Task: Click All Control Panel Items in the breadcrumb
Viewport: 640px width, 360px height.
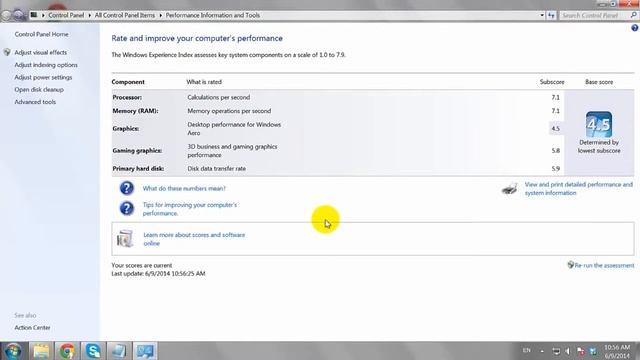Action: pyautogui.click(x=125, y=15)
